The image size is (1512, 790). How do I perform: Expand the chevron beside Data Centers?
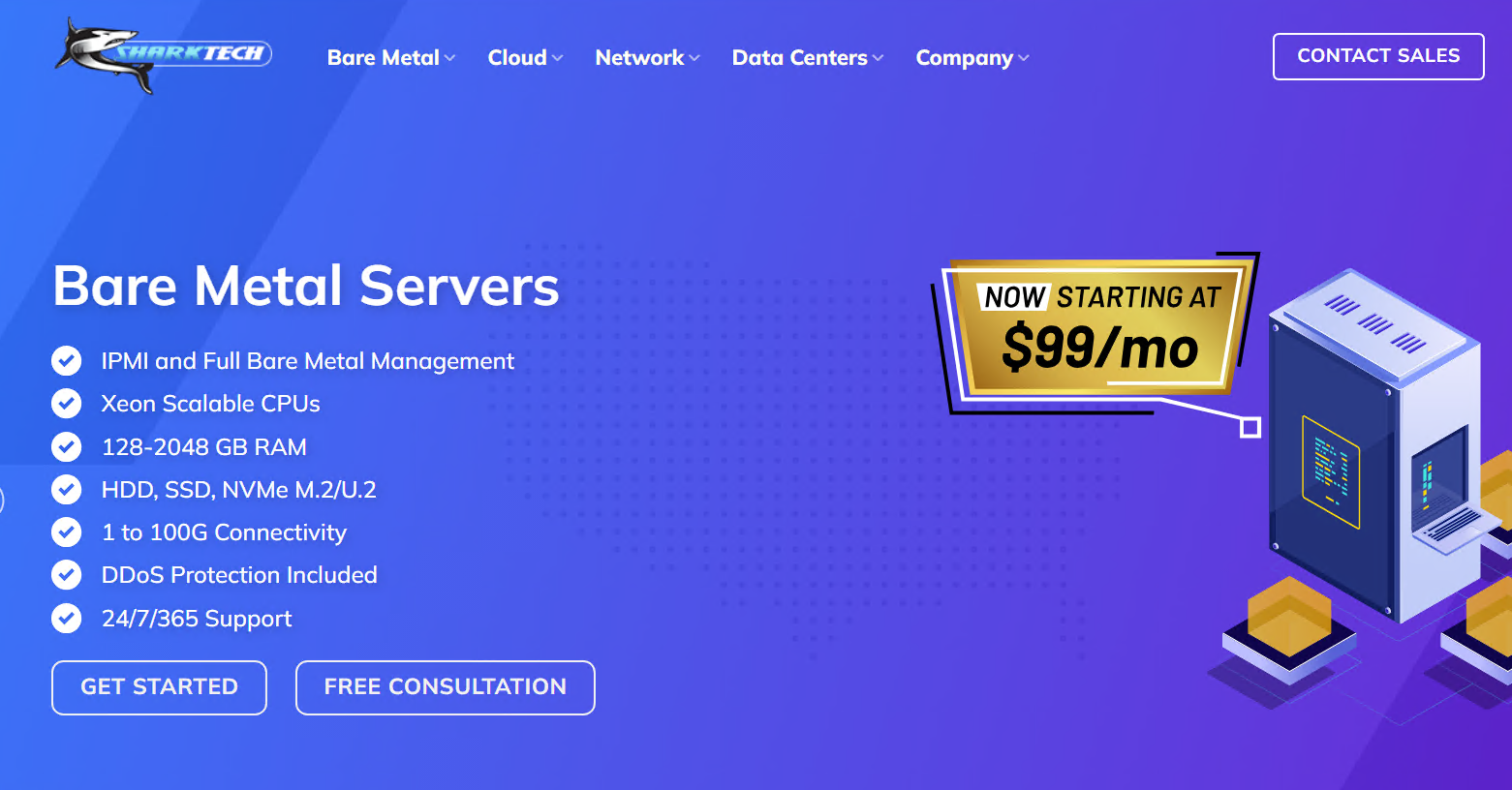(878, 59)
